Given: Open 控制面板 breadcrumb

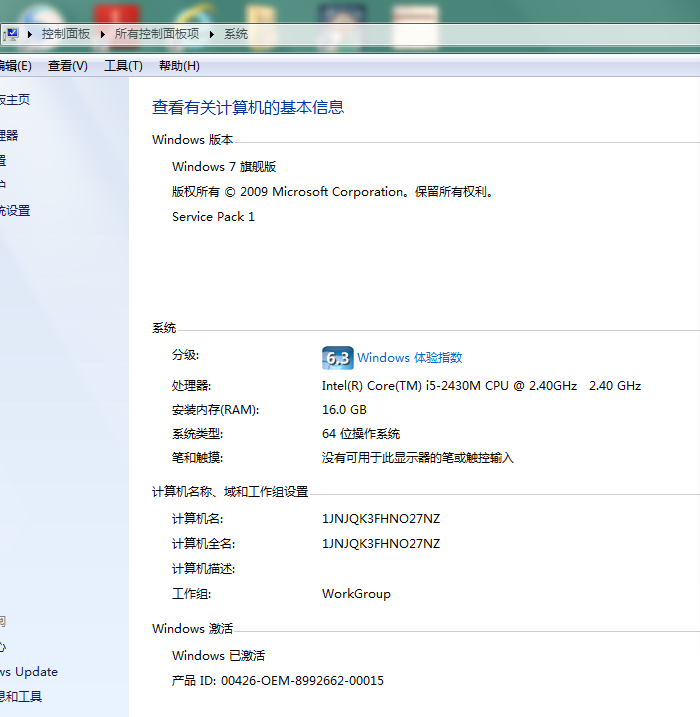Looking at the screenshot, I should (66, 34).
